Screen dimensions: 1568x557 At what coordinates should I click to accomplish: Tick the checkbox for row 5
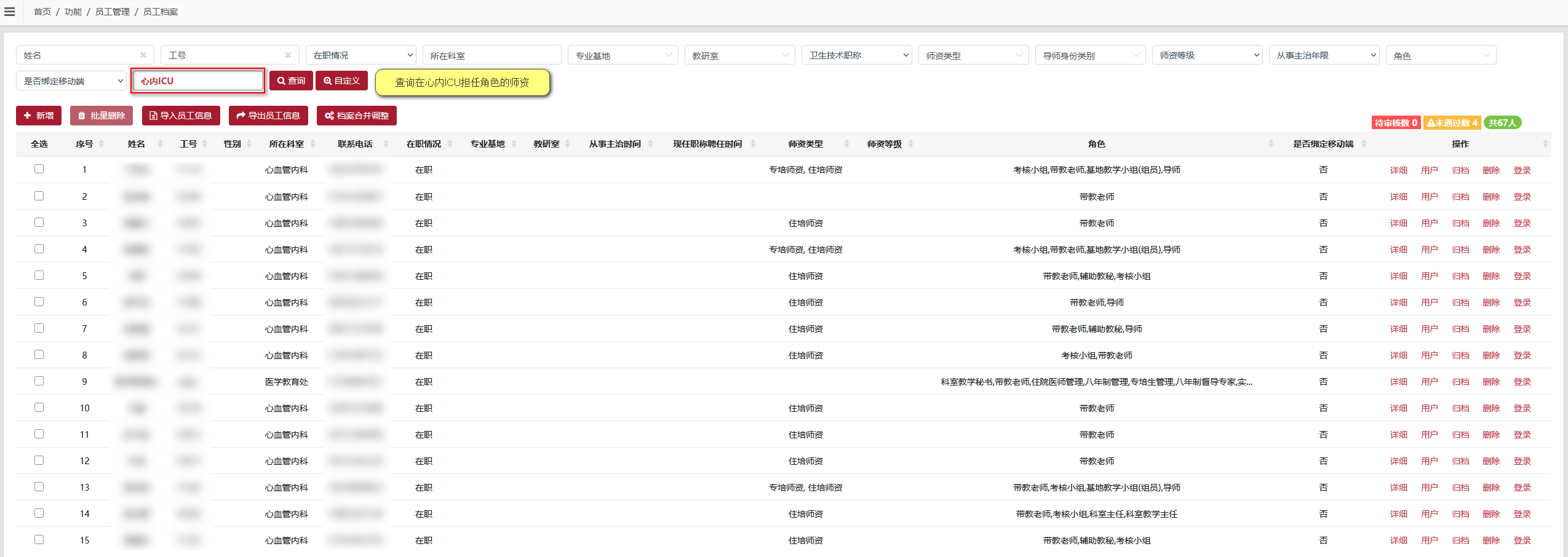click(39, 275)
